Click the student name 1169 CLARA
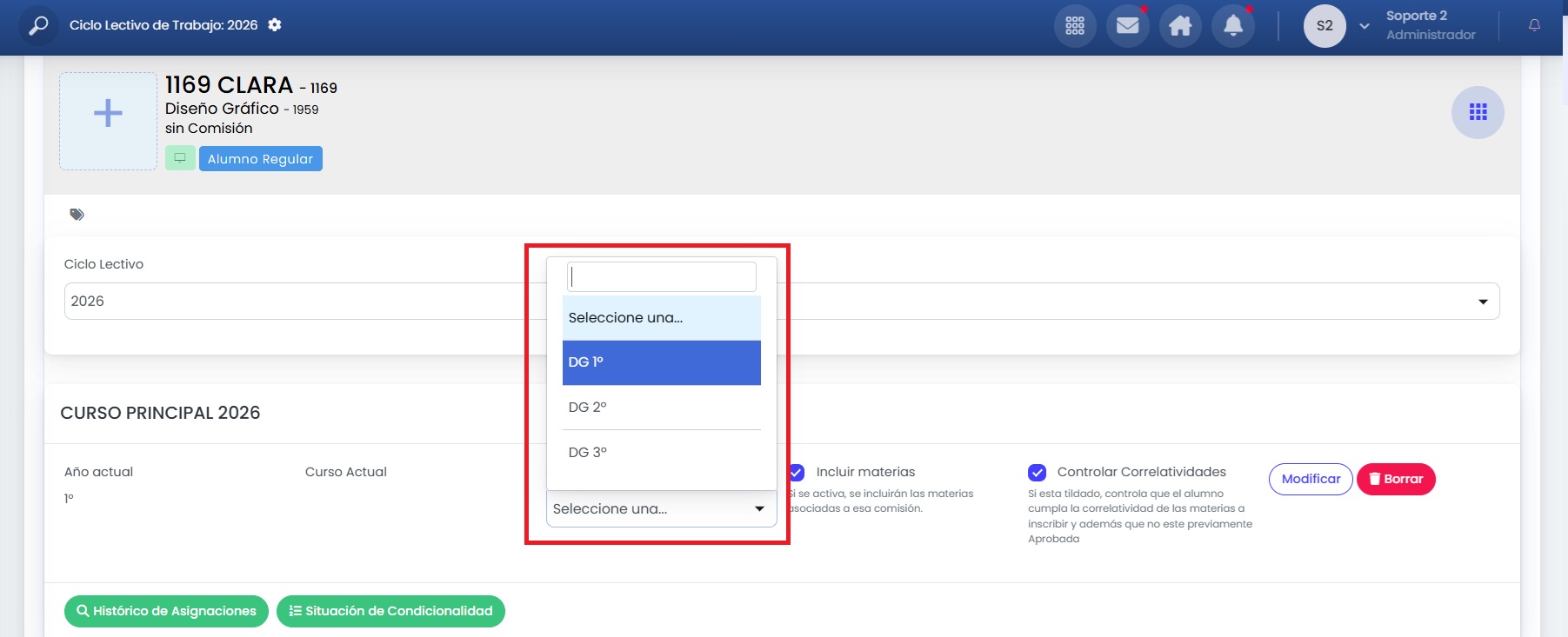The width and height of the screenshot is (1568, 637). click(x=230, y=85)
